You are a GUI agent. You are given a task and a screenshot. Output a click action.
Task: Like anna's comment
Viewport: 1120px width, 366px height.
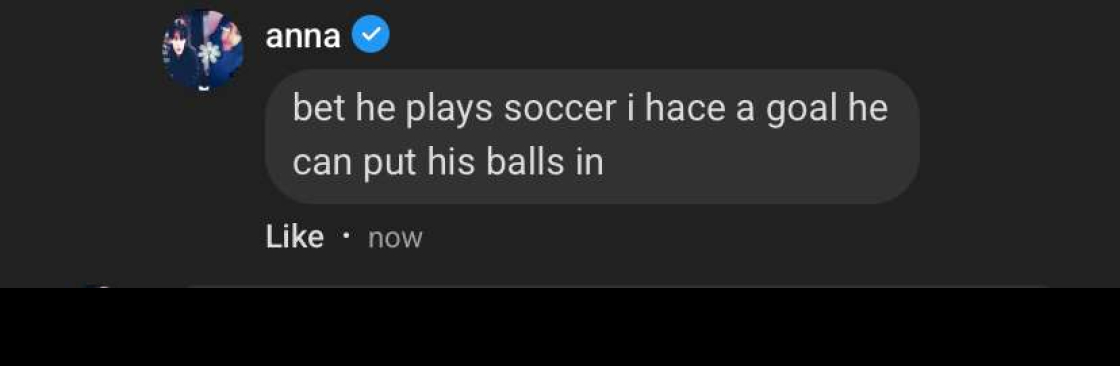[x=294, y=237]
